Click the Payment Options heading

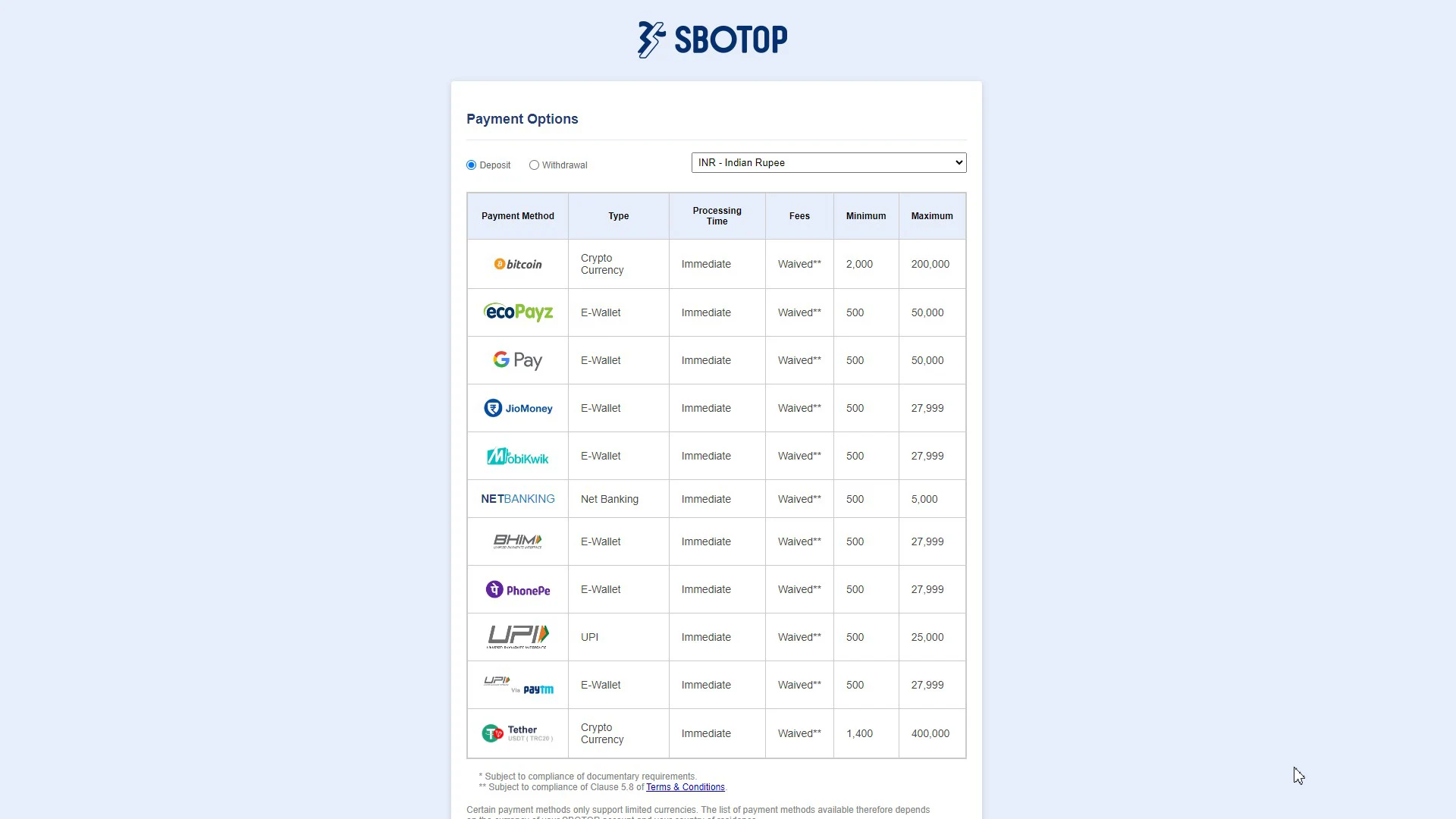pos(522,119)
